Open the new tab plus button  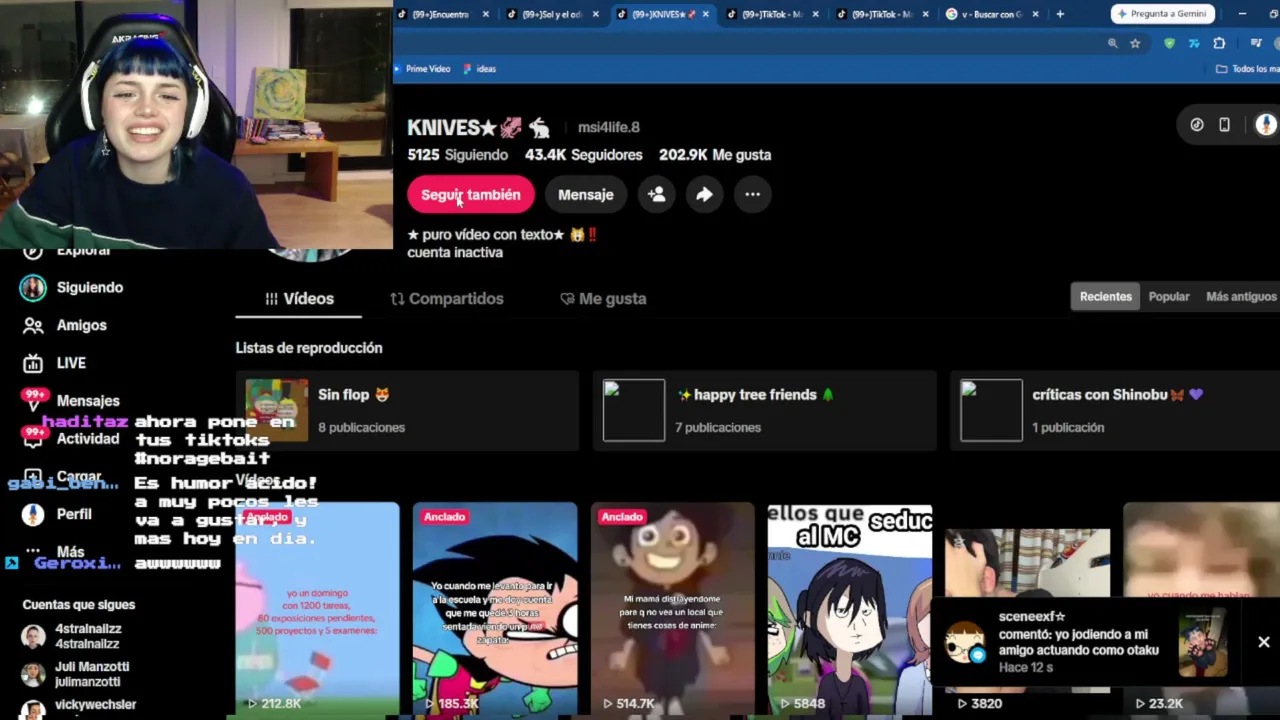[1060, 14]
